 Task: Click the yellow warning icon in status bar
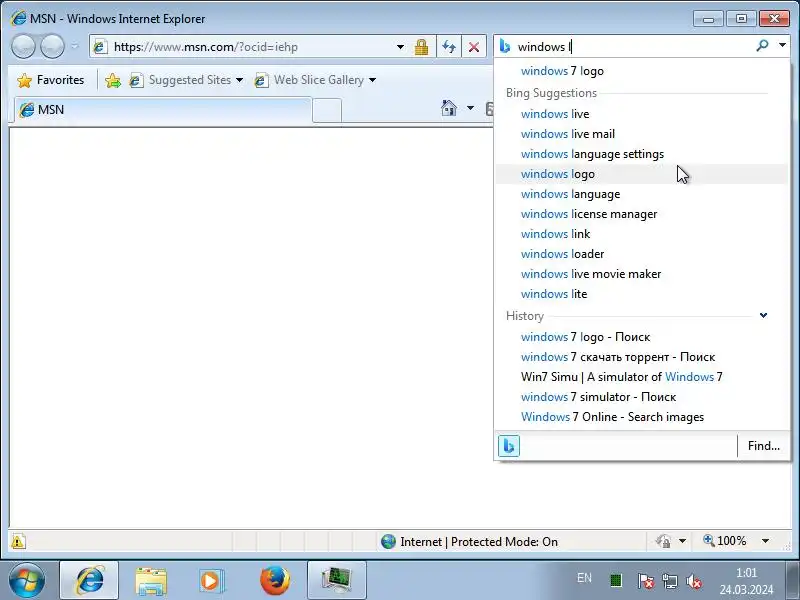tap(18, 541)
